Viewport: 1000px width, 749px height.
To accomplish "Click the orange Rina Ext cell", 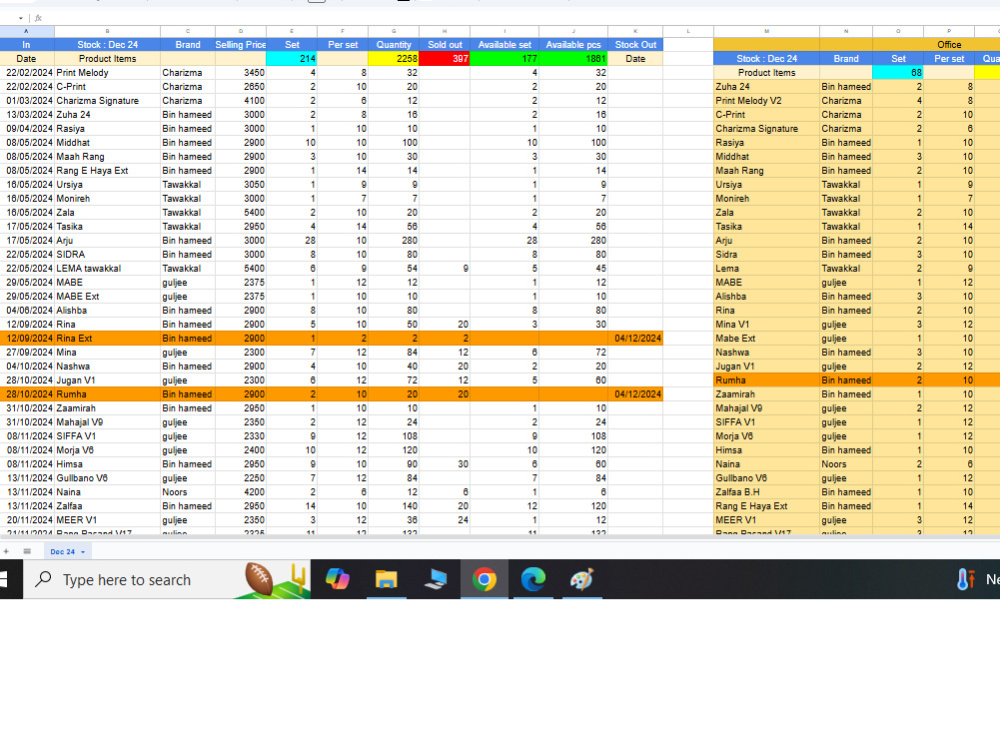I will [x=107, y=338].
